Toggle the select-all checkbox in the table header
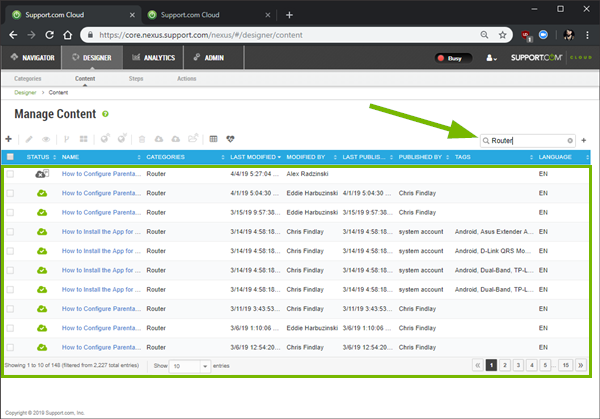The height and width of the screenshot is (419, 600). point(10,157)
